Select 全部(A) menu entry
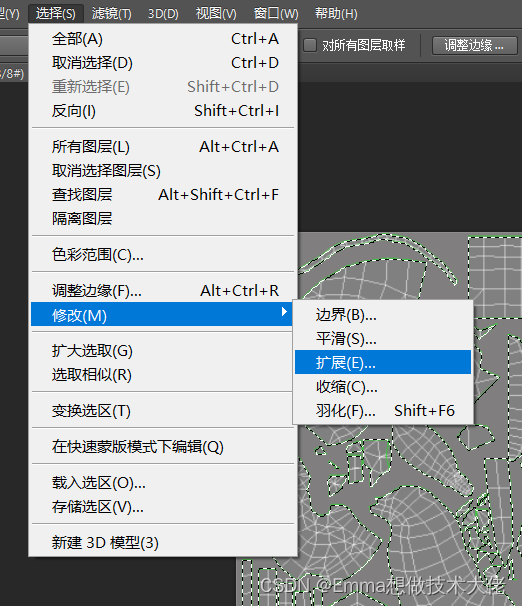 (163, 39)
